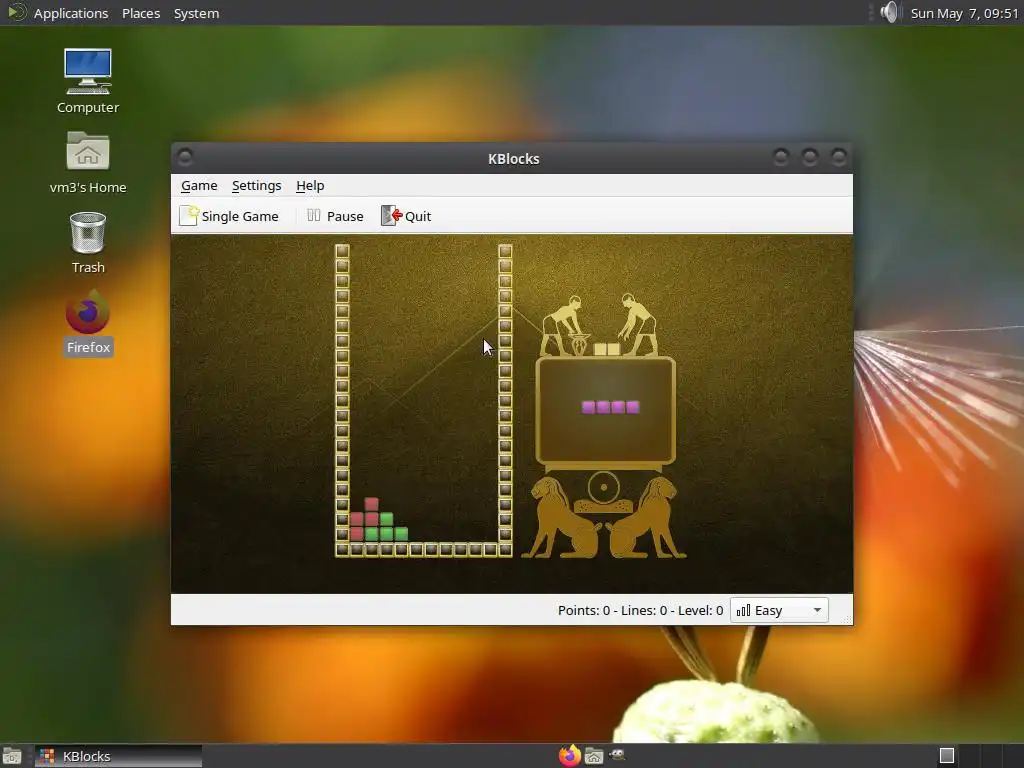This screenshot has height=768, width=1024.
Task: Launch Firefox from the bottom panel
Action: click(569, 756)
